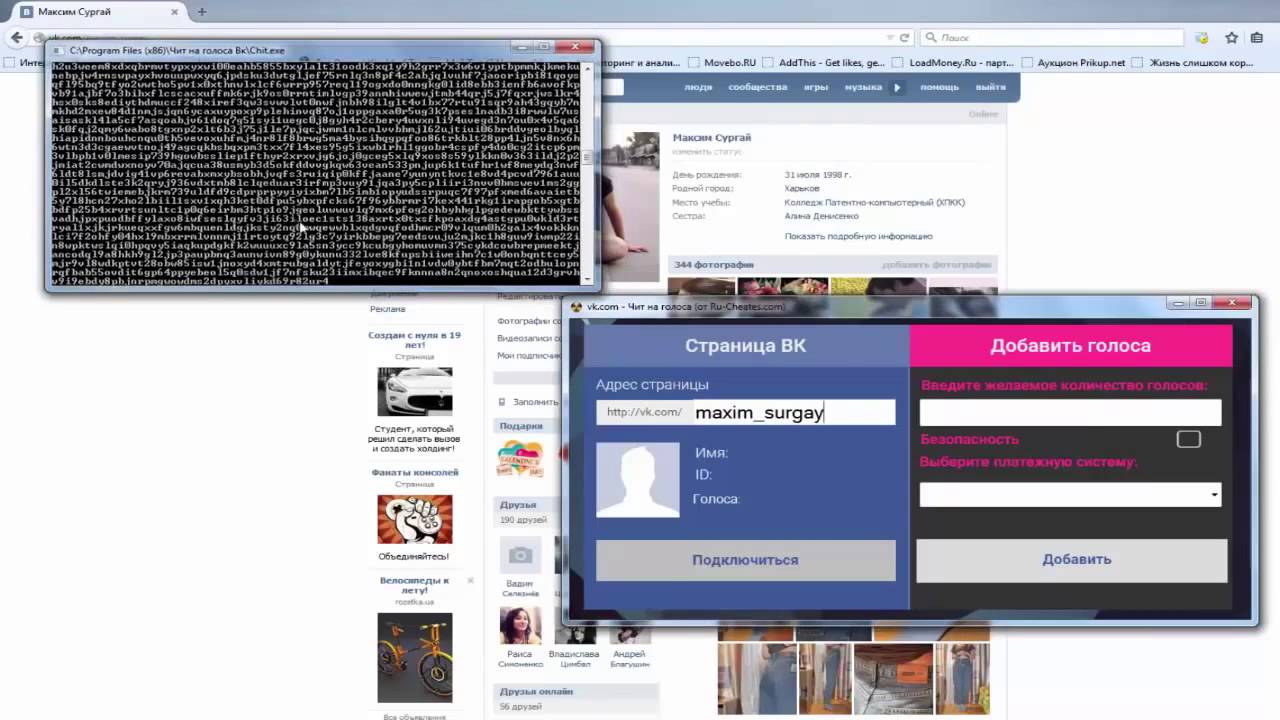
Task: Click the desired votes amount input field
Action: click(x=1070, y=413)
